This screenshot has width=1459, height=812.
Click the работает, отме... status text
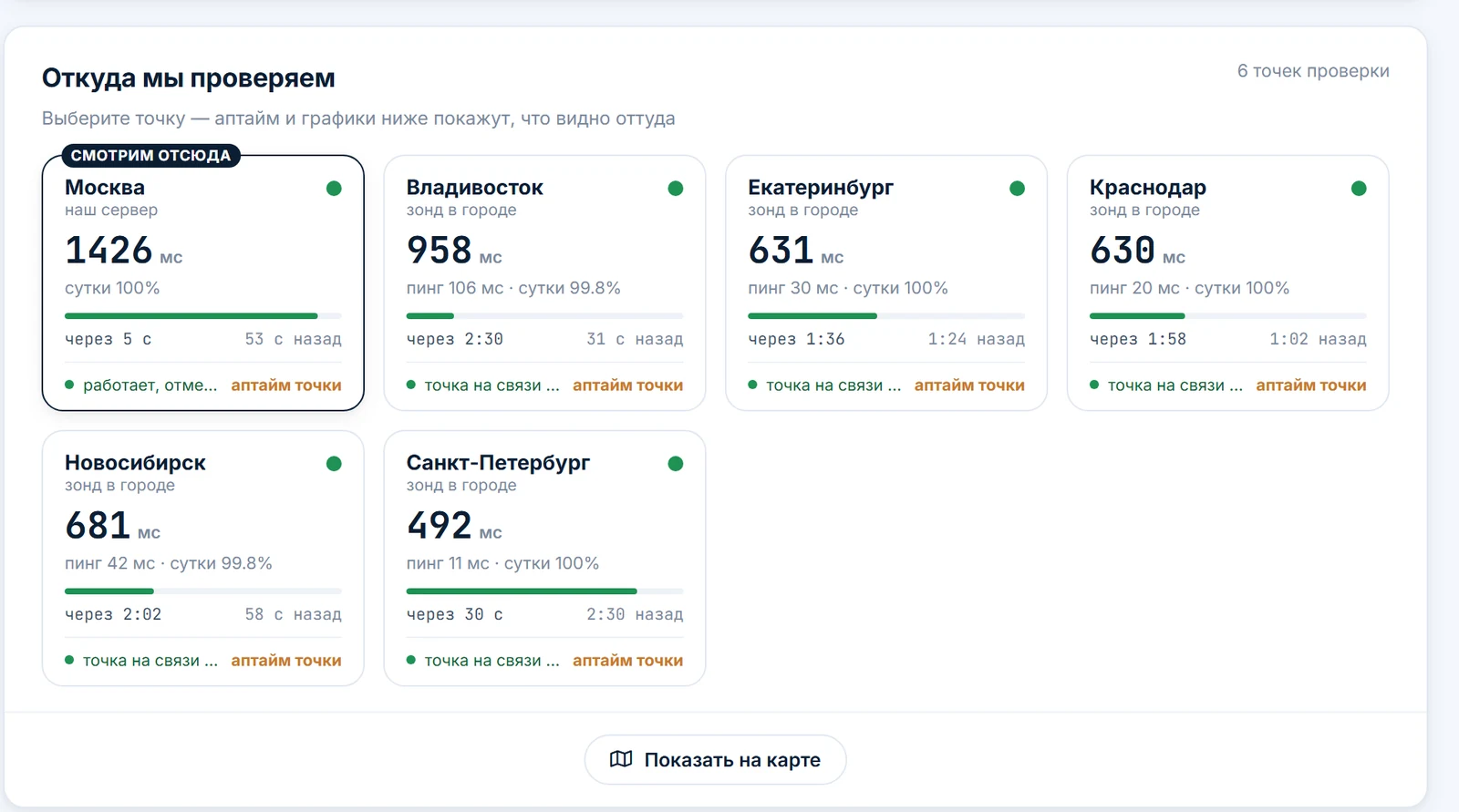tap(150, 385)
